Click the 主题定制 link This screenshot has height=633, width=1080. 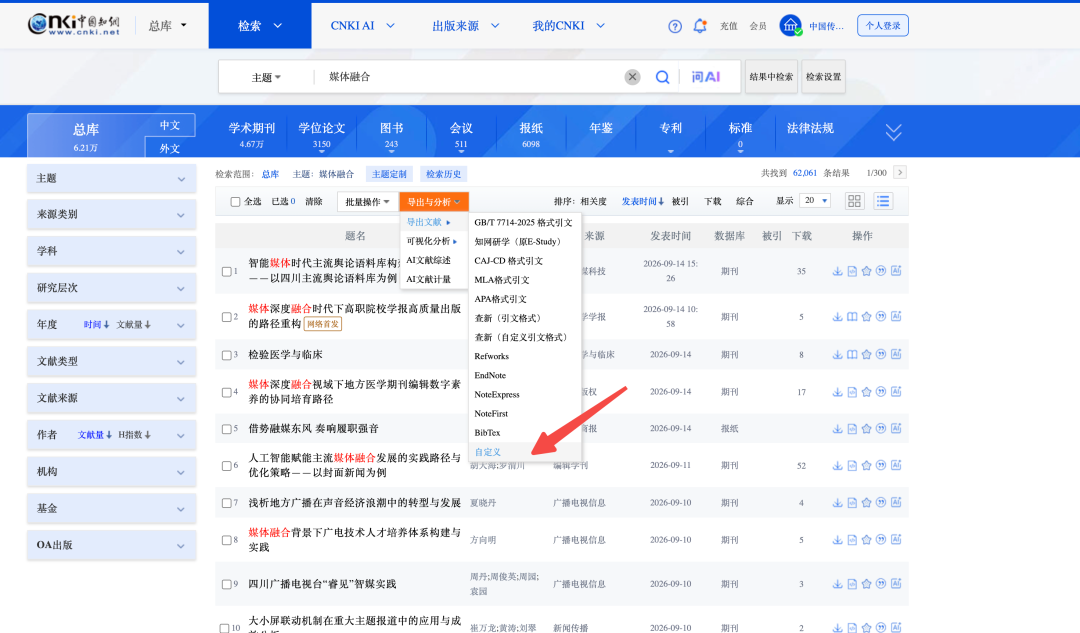[x=389, y=174]
